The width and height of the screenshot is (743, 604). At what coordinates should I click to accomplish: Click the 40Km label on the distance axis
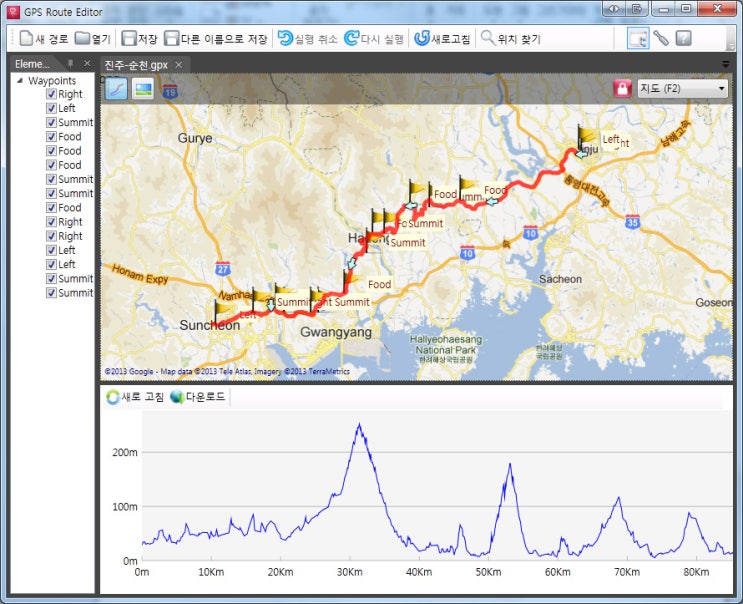pyautogui.click(x=419, y=572)
